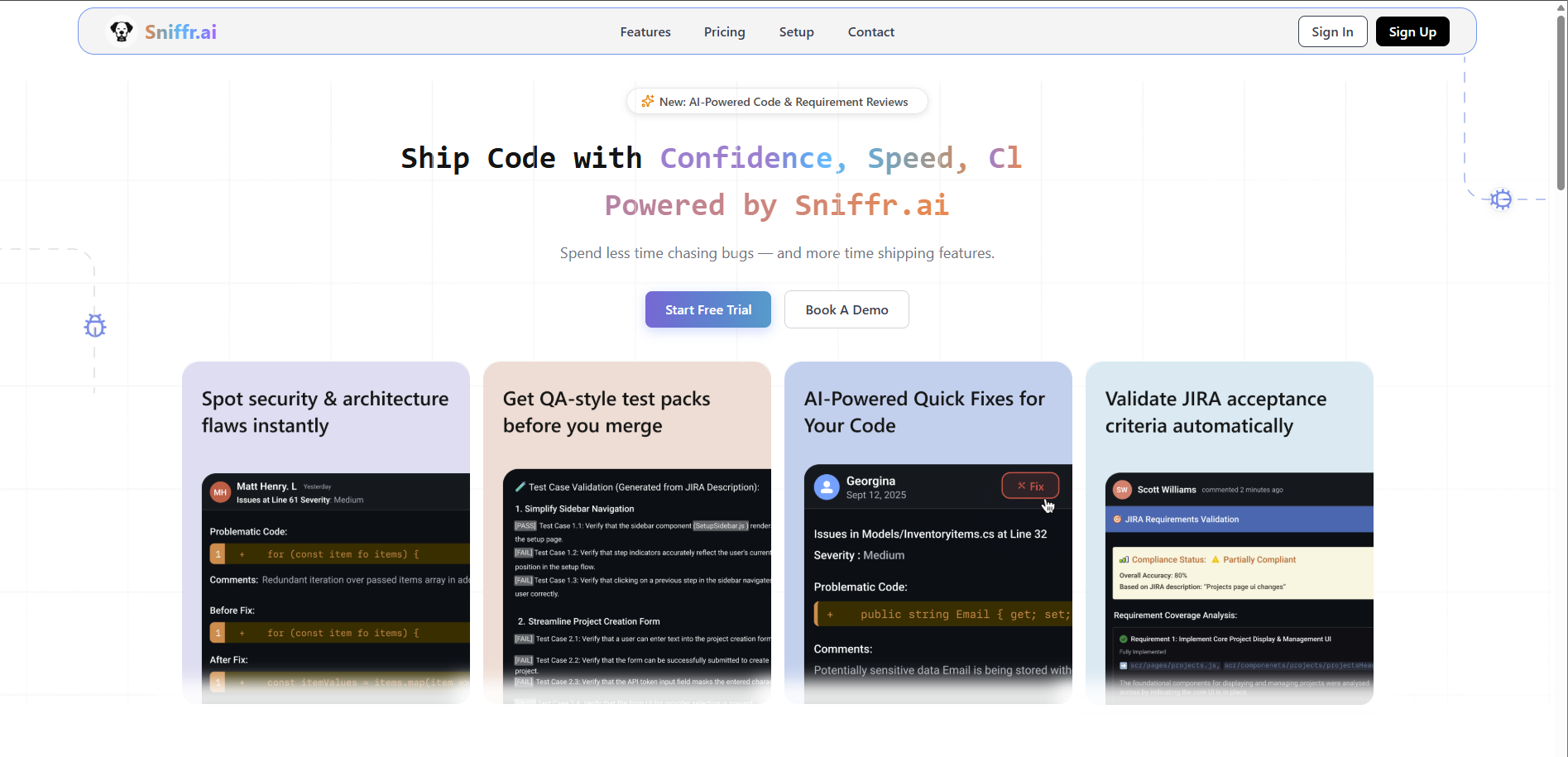Viewport: 1568px width, 757px height.
Task: Click the sparkle icon on the New badge
Action: [x=647, y=101]
